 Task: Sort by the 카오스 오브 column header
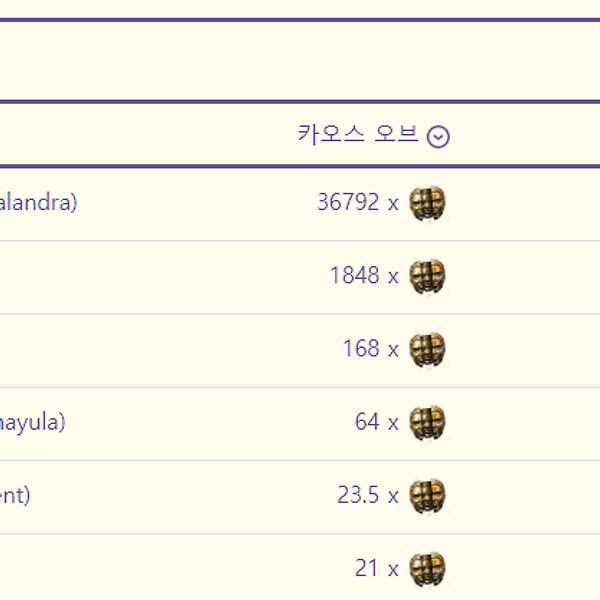coord(357,134)
